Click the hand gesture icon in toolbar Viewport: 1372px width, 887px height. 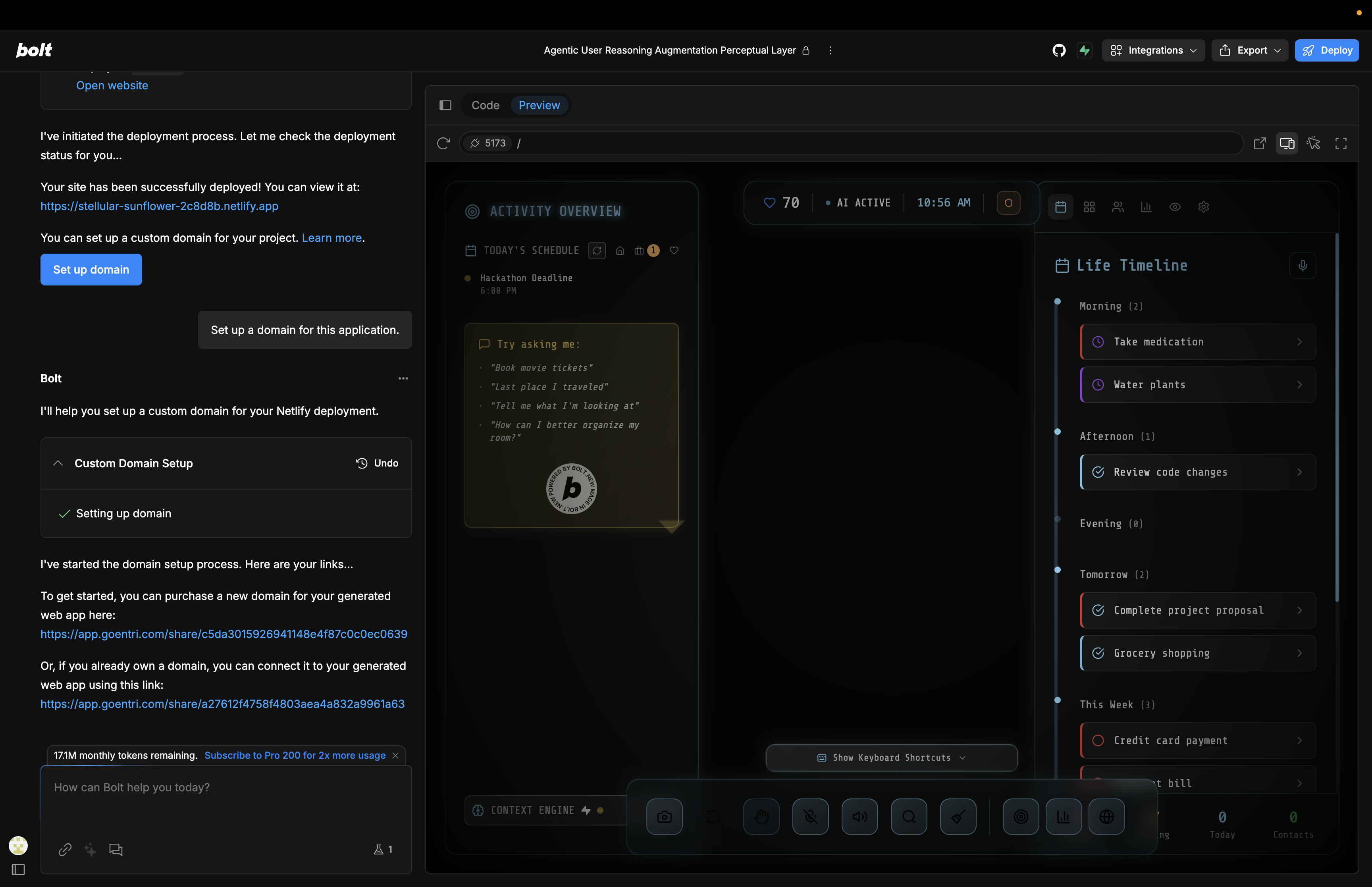click(761, 816)
